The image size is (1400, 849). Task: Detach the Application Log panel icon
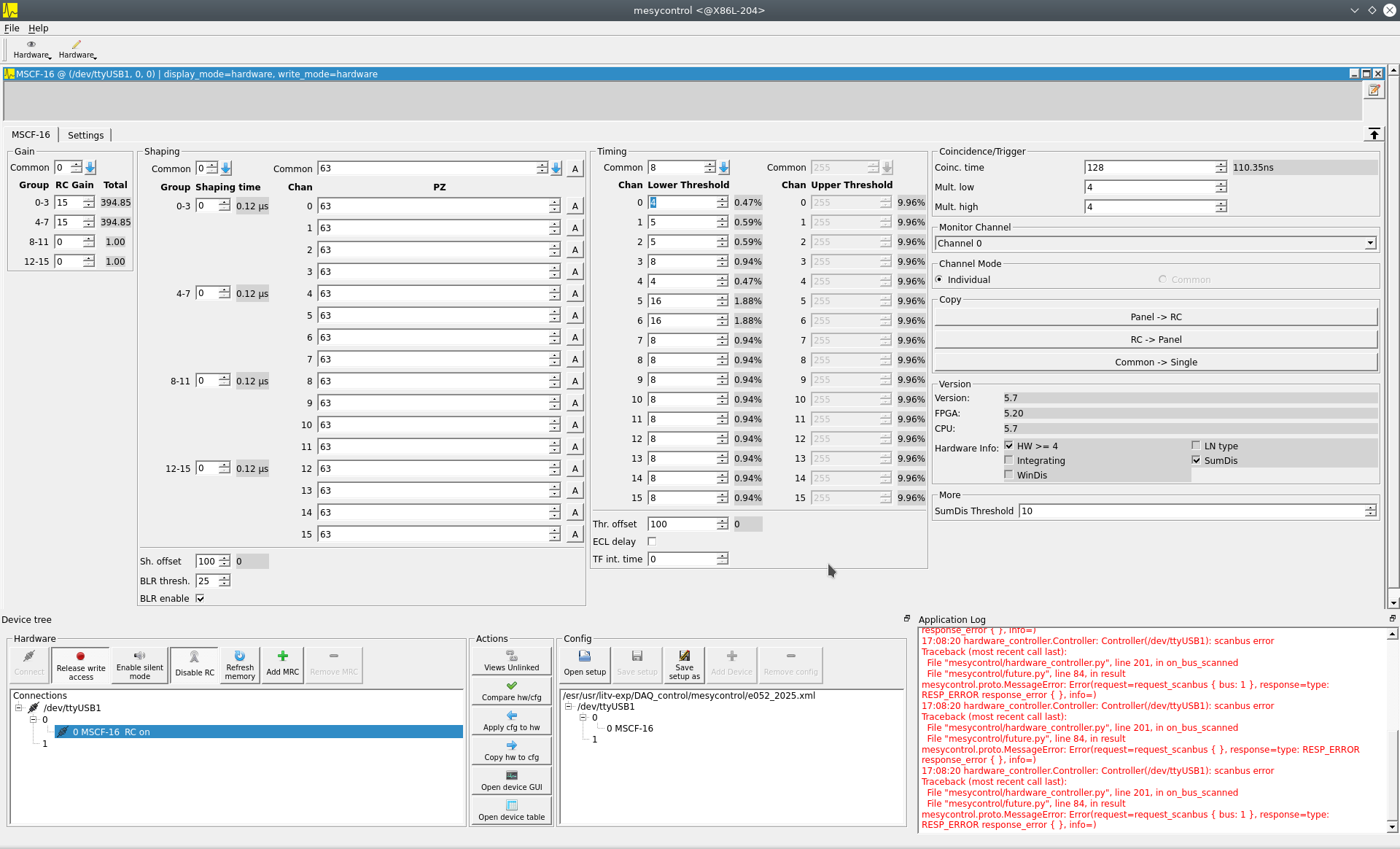[x=1392, y=618]
